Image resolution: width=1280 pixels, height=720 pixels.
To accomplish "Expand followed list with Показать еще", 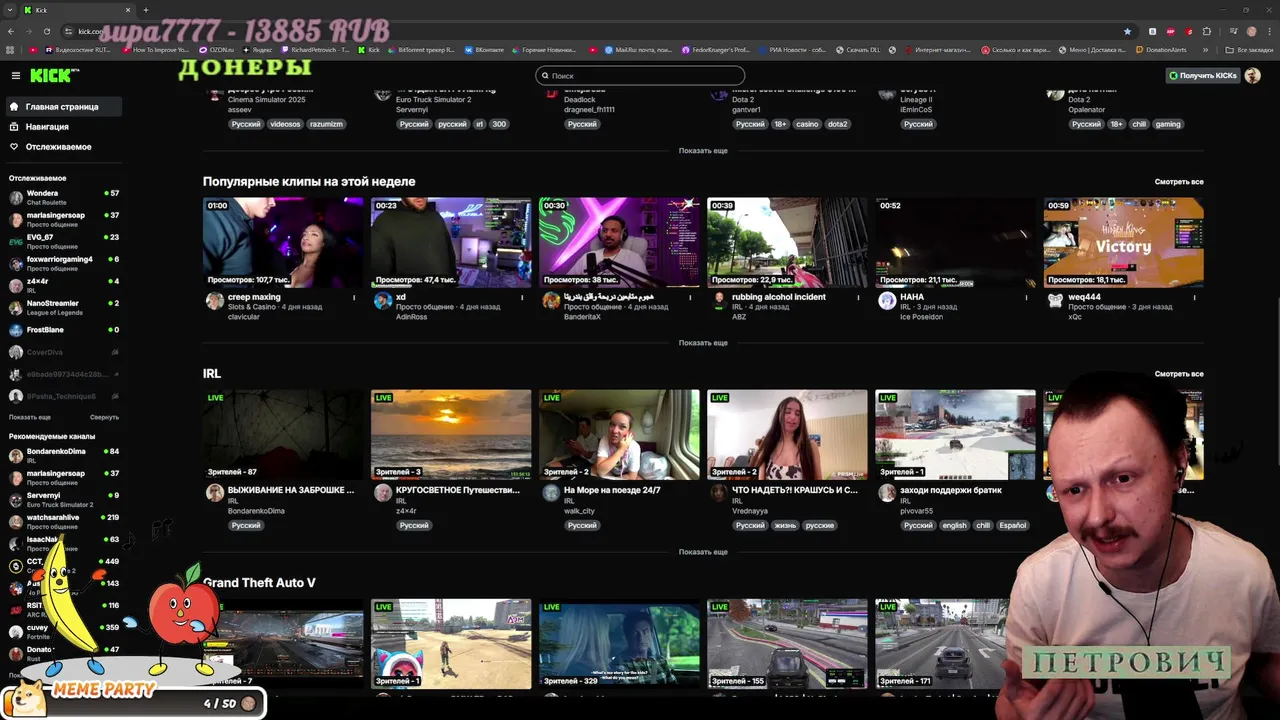I will coord(29,417).
